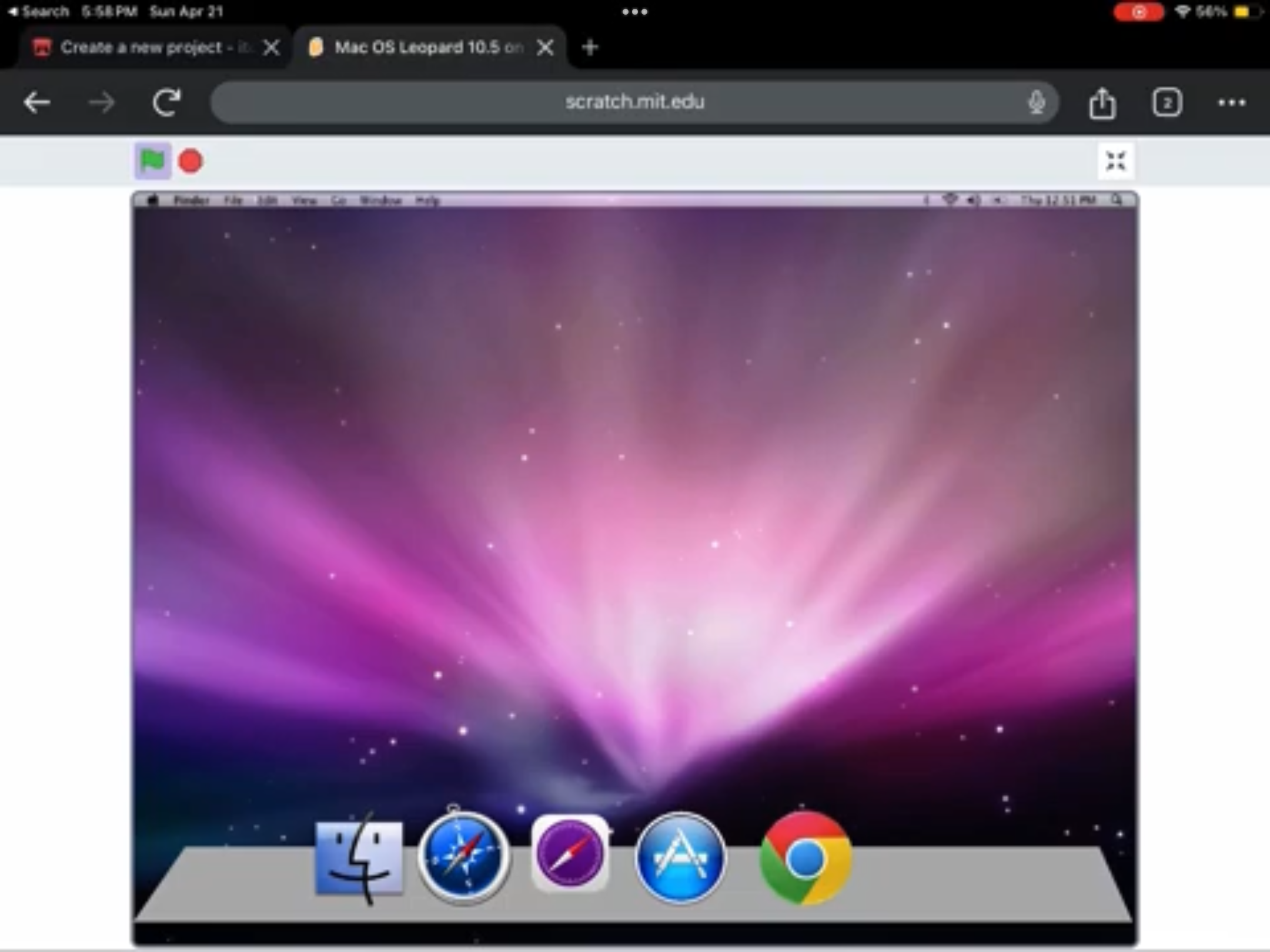Viewport: 1270px width, 952px height.
Task: Open the Window menu in Leopard menu bar
Action: [x=380, y=200]
